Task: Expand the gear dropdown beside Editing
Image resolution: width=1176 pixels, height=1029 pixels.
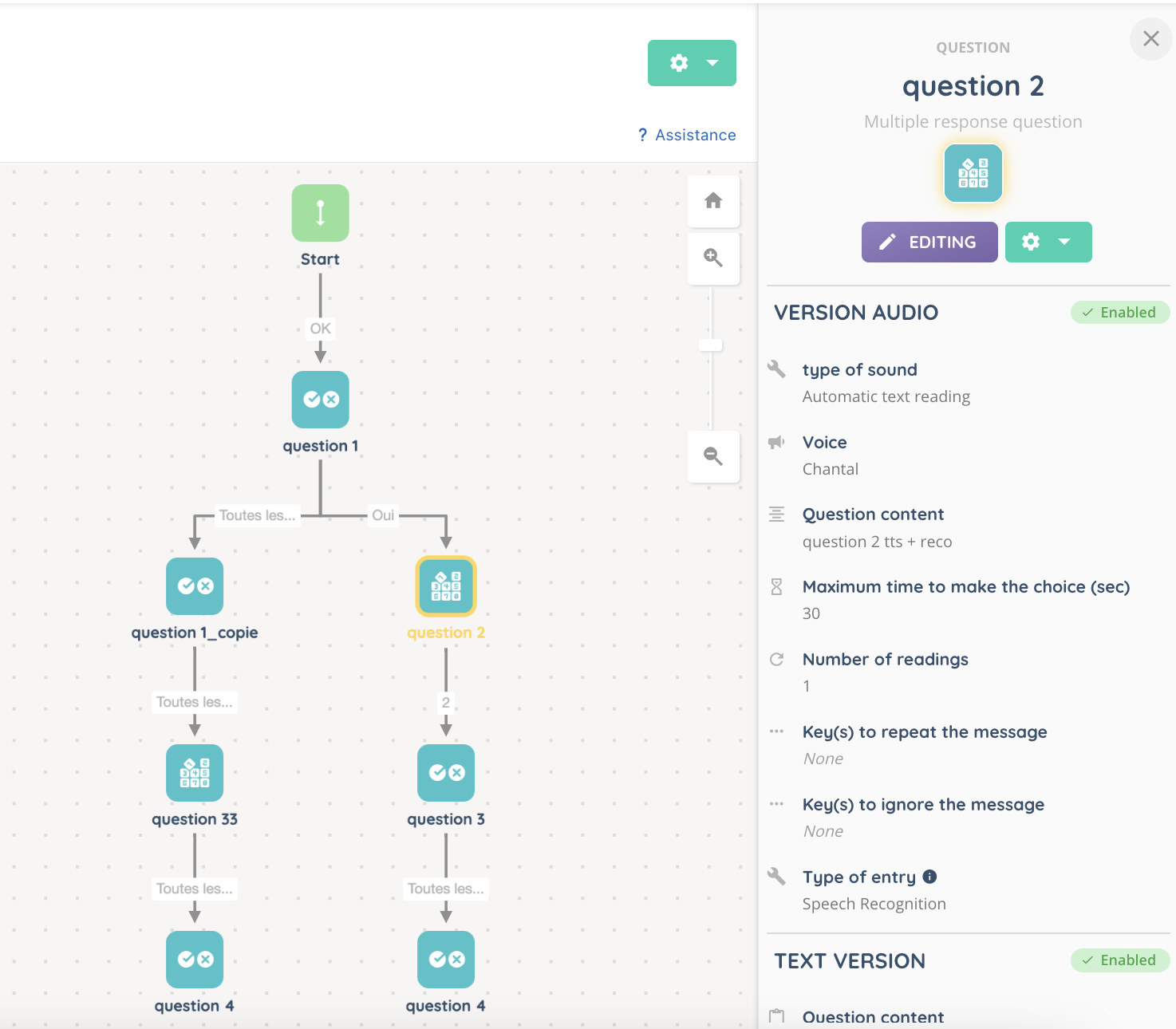Action: pos(1048,242)
